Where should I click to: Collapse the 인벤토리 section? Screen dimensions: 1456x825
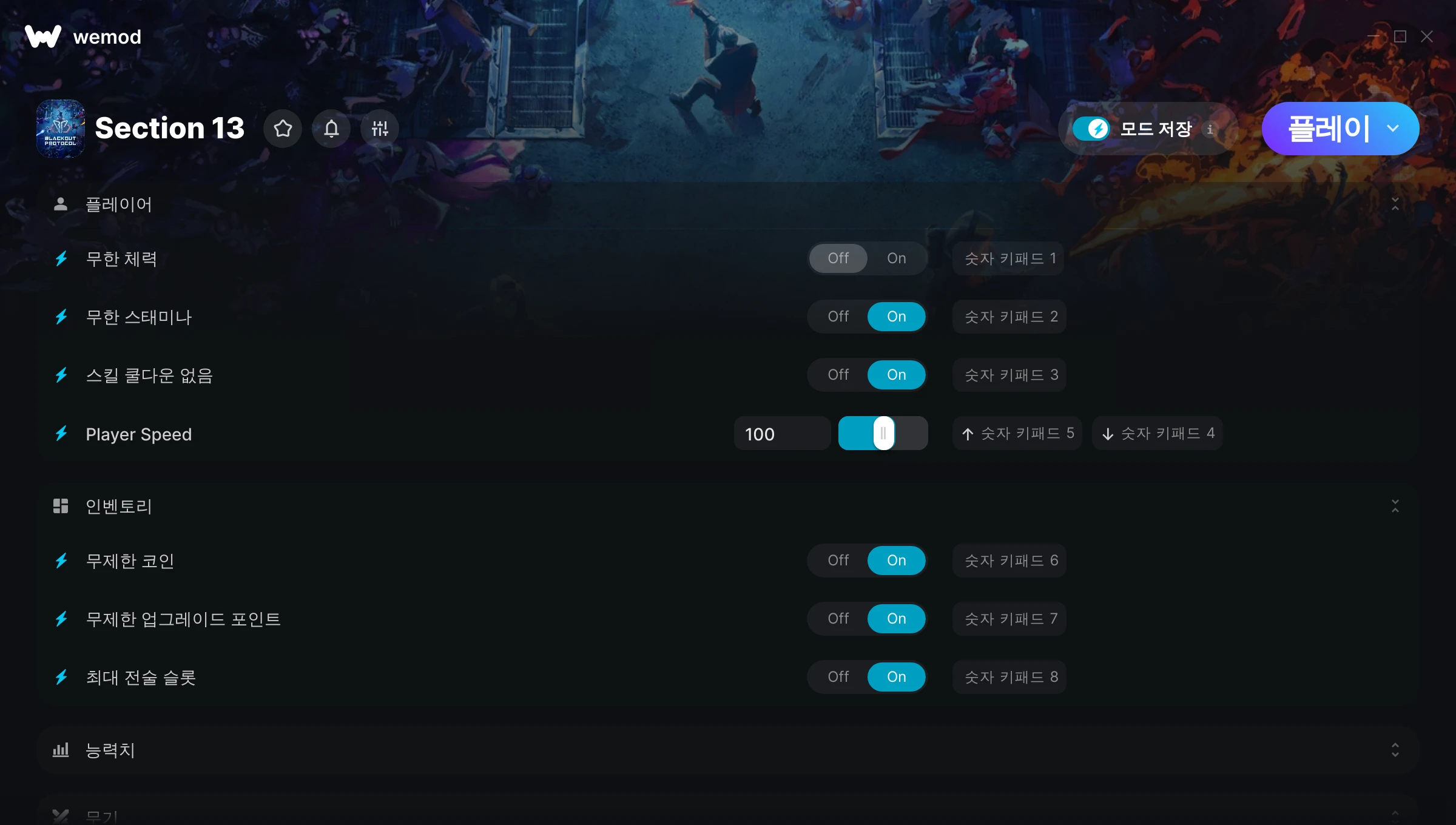point(1395,506)
